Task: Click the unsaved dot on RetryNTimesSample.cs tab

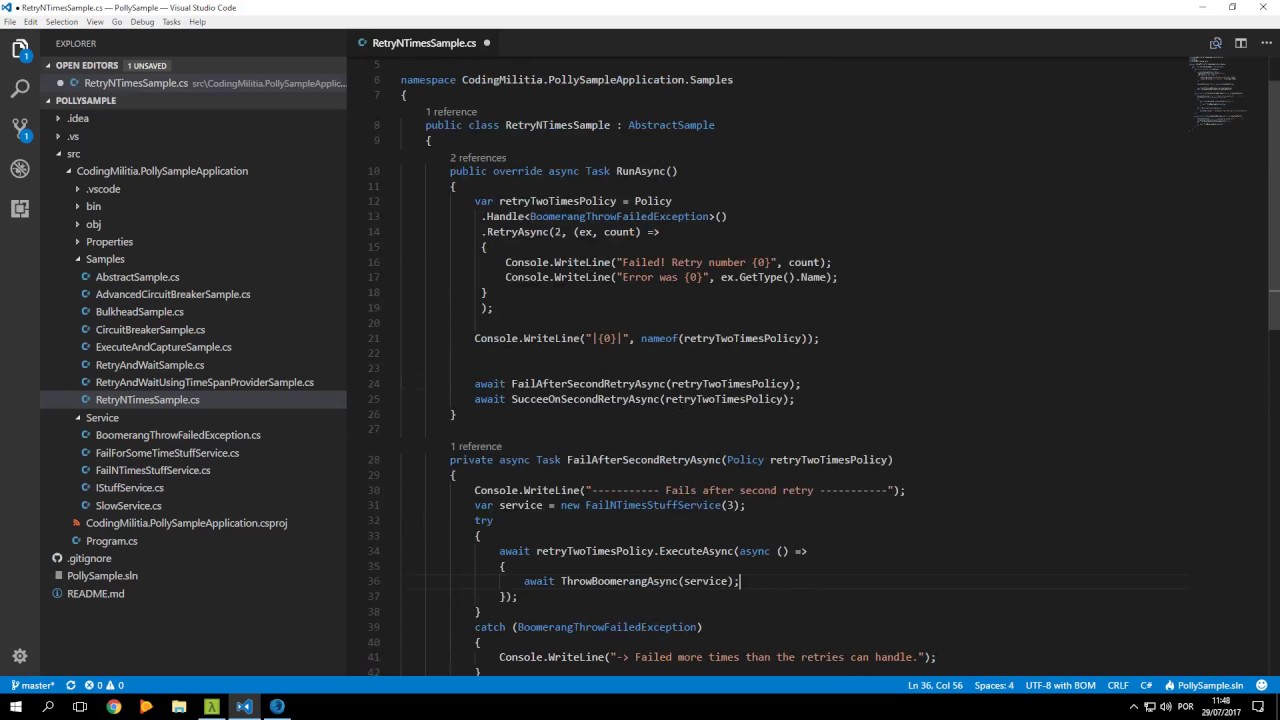Action: pos(487,43)
